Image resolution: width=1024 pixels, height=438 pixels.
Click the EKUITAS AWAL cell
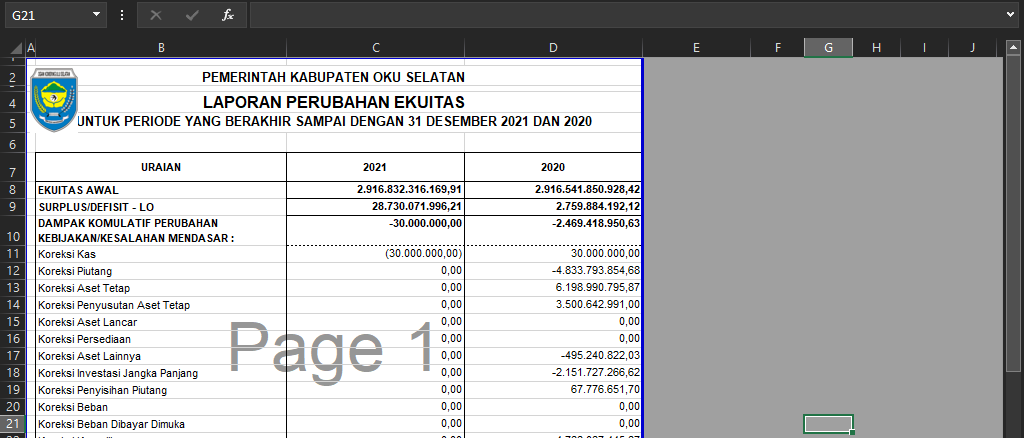160,189
